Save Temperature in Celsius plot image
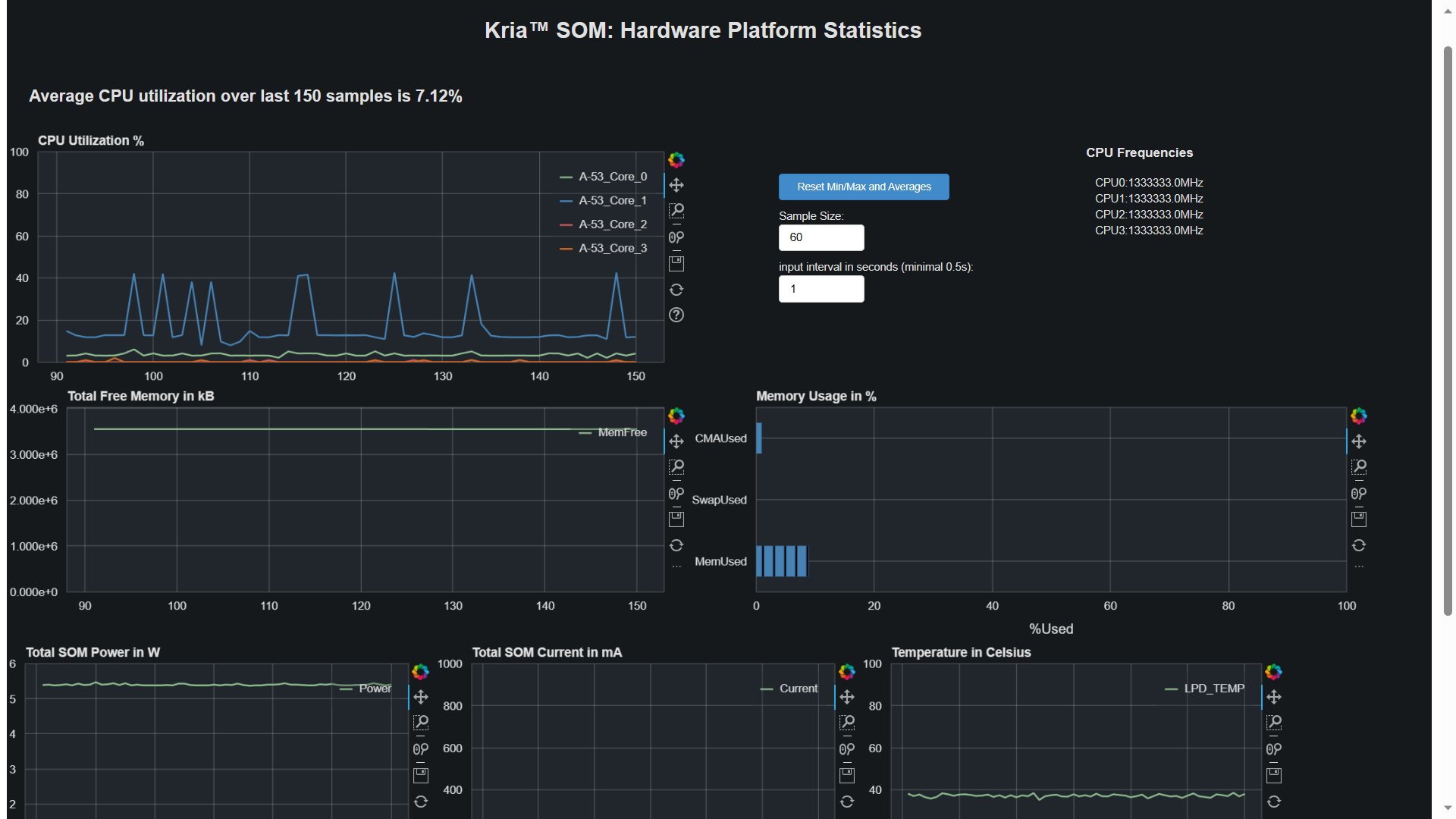1456x819 pixels. coord(1274,776)
